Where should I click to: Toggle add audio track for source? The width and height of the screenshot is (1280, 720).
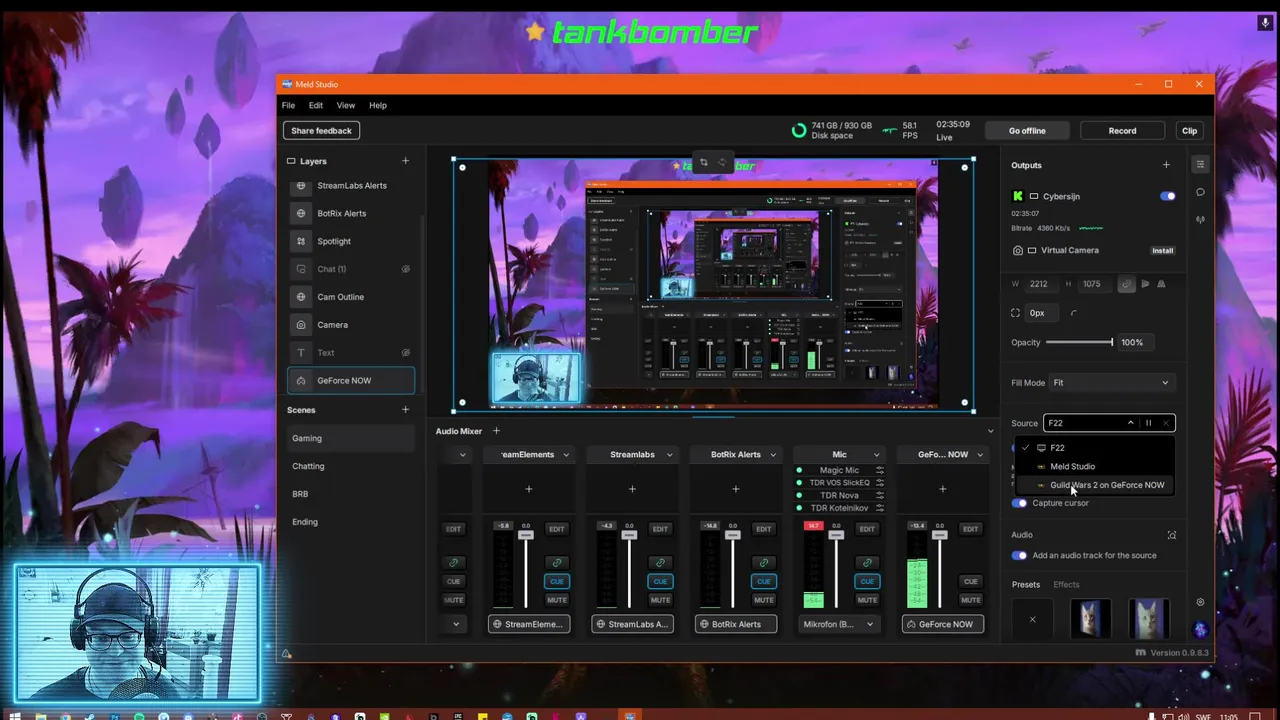[1019, 555]
